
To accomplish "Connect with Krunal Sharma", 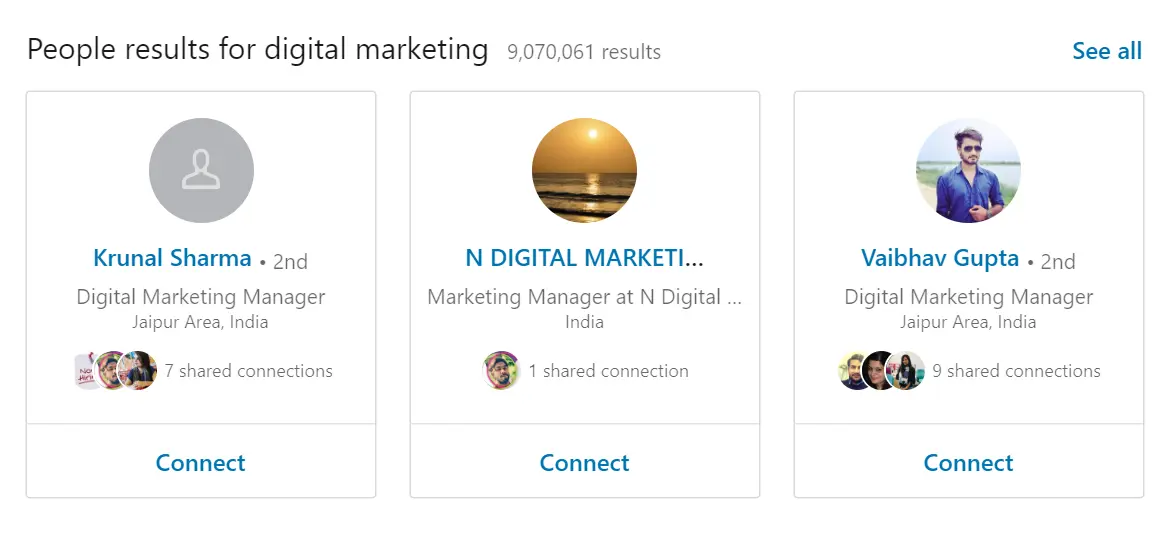I will pos(201,463).
